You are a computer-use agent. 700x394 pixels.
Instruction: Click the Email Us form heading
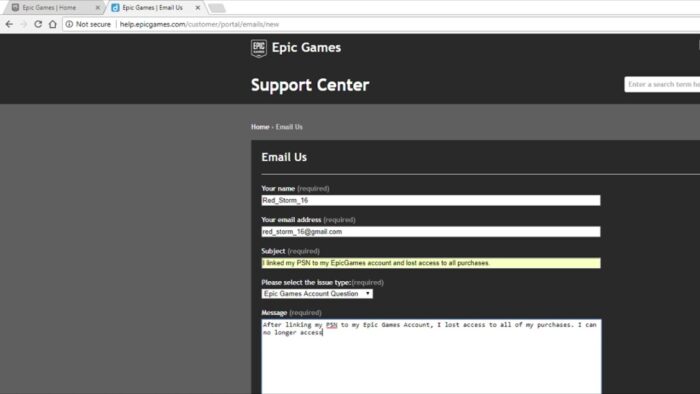(x=284, y=157)
